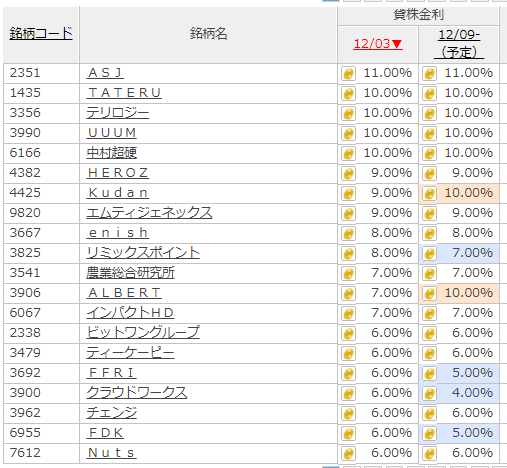Click coin icon in FDK 12/09 column
Viewport: 507px width, 468px height.
point(429,434)
